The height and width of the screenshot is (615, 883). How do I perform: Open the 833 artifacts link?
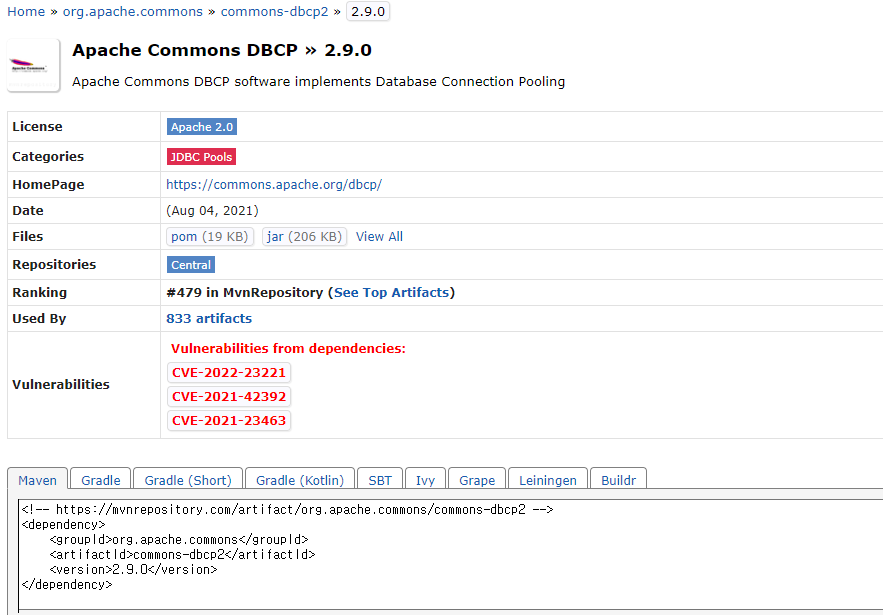209,319
